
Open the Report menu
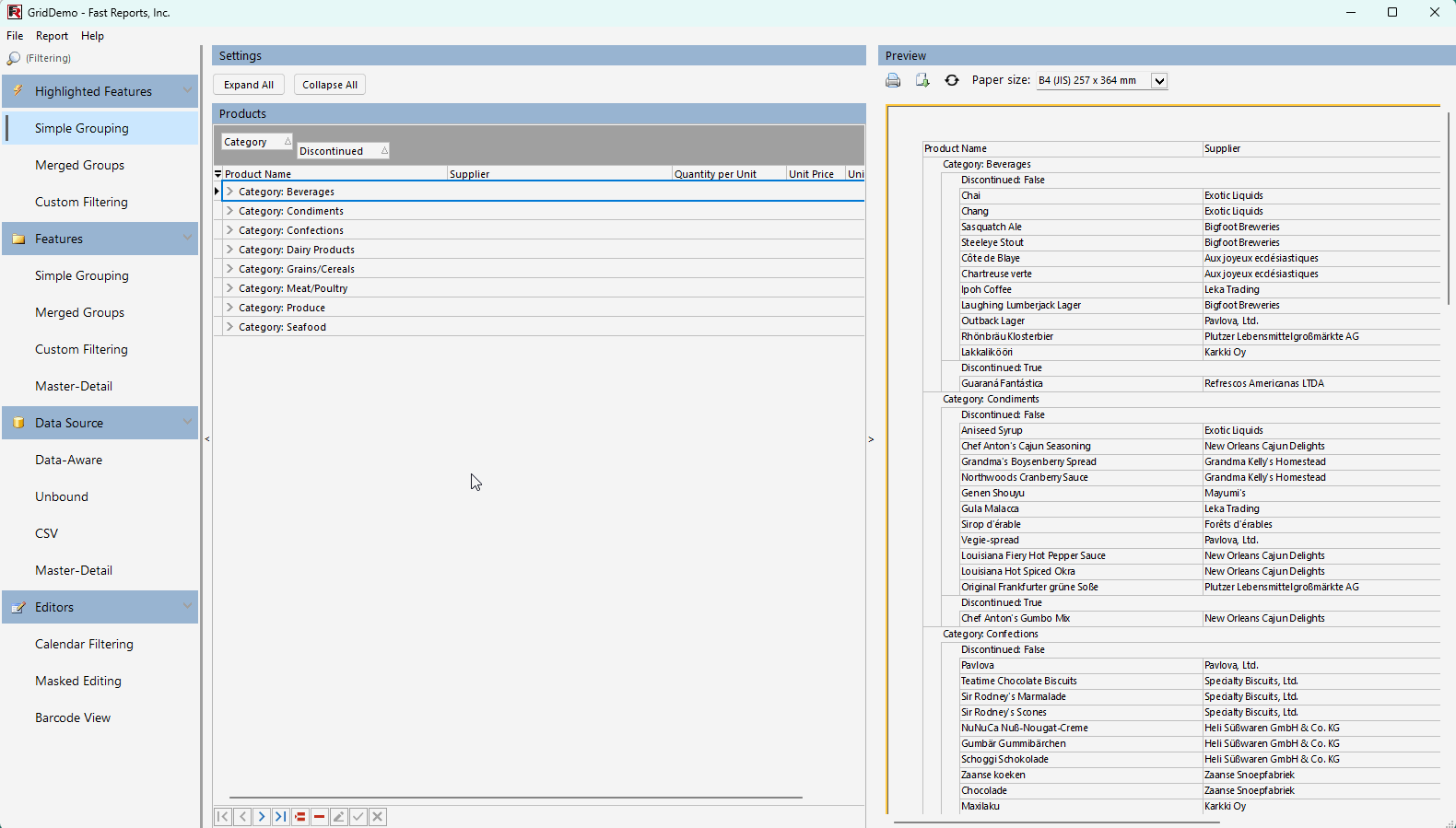[52, 36]
